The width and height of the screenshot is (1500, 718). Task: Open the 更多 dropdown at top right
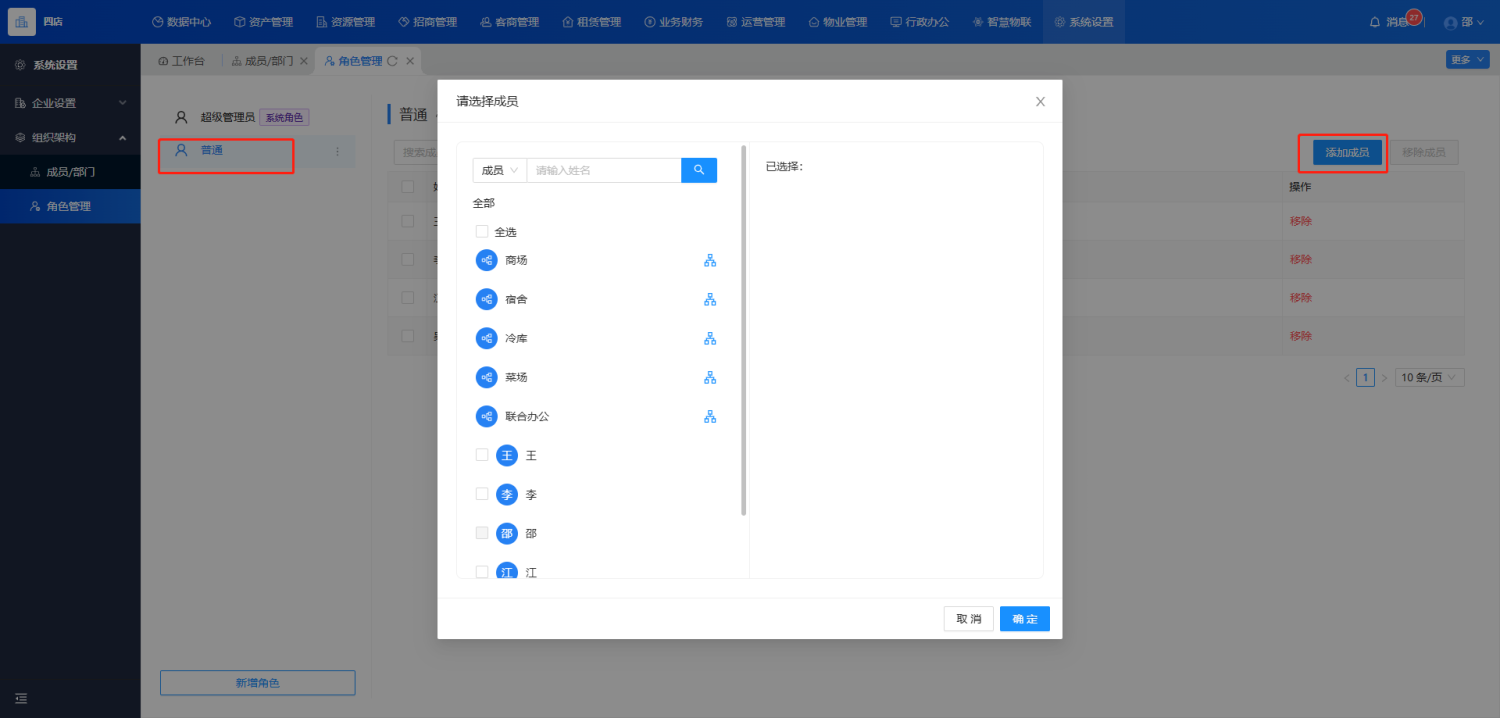1467,60
